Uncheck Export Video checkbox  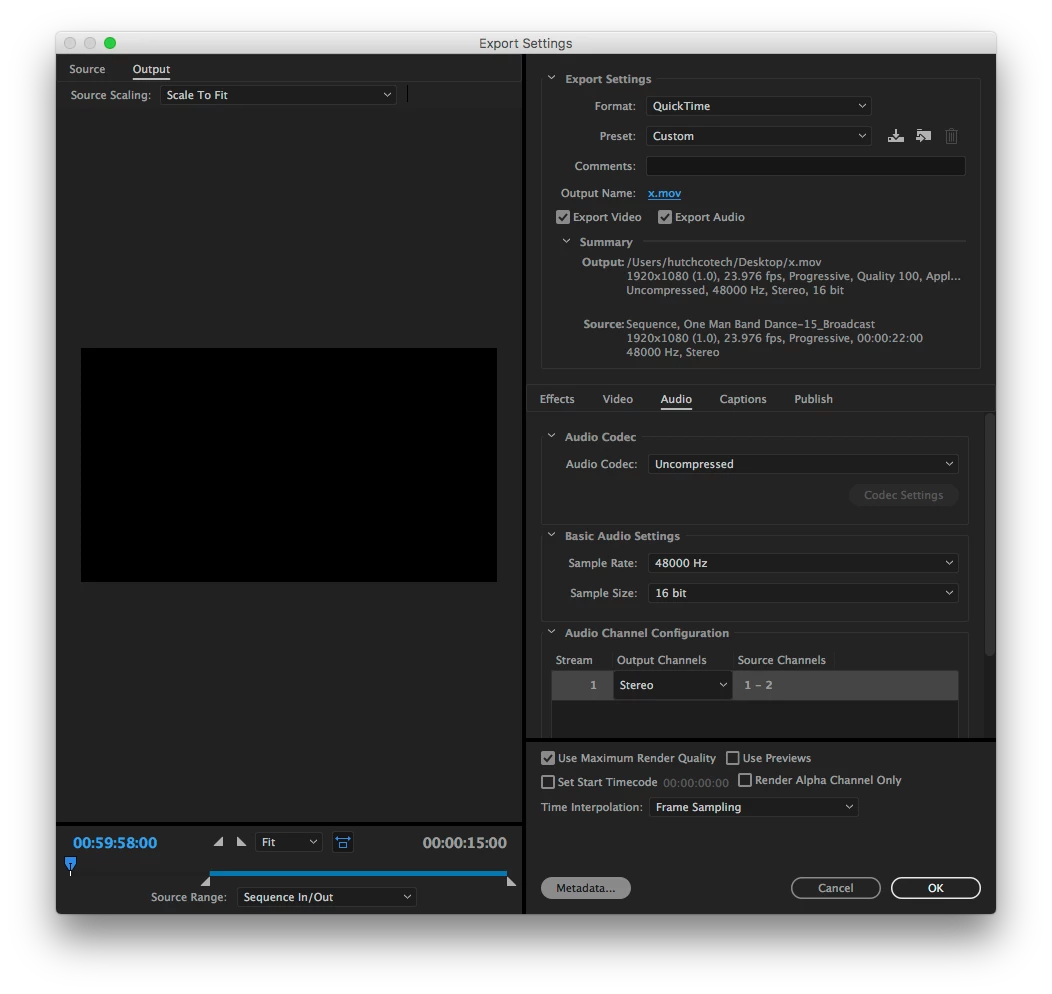click(x=563, y=217)
